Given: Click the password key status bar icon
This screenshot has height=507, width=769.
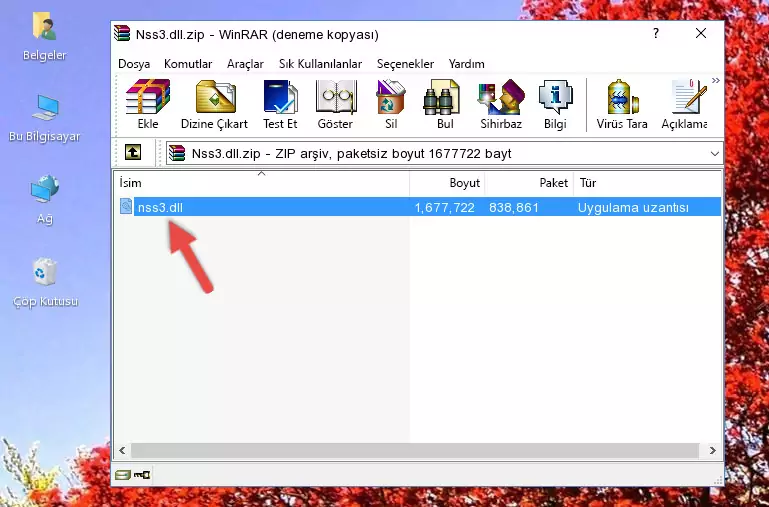Looking at the screenshot, I should tap(142, 474).
